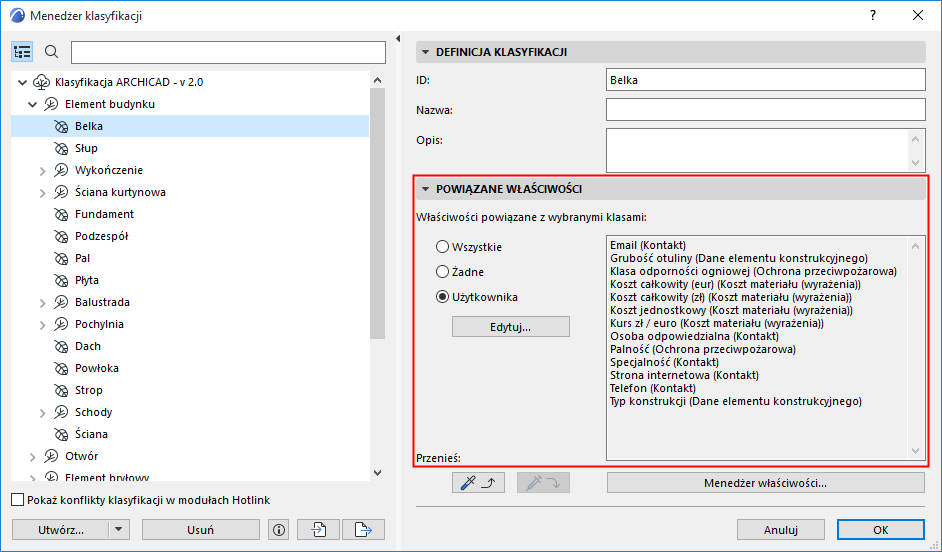Open the Utwórz dropdown arrow
The height and width of the screenshot is (552, 942).
click(x=119, y=530)
